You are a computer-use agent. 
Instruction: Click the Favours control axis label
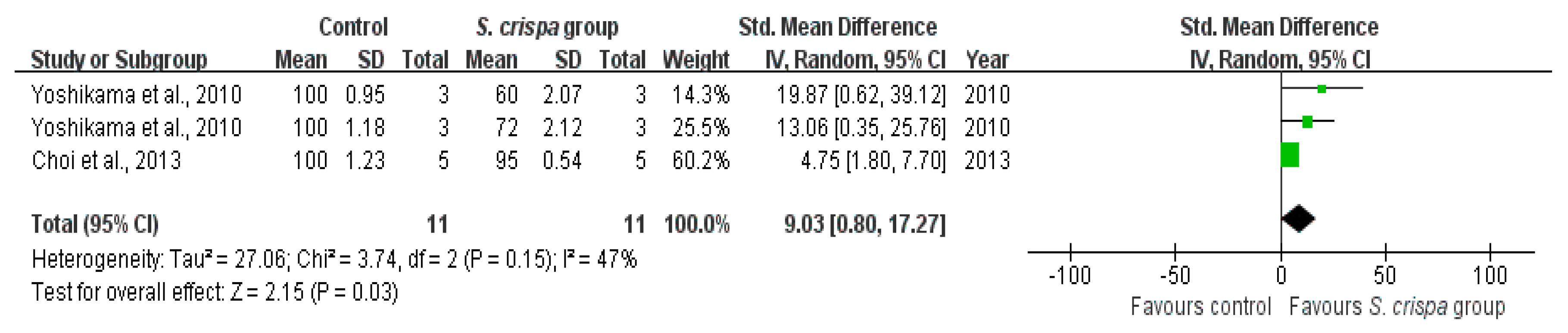[x=1201, y=306]
